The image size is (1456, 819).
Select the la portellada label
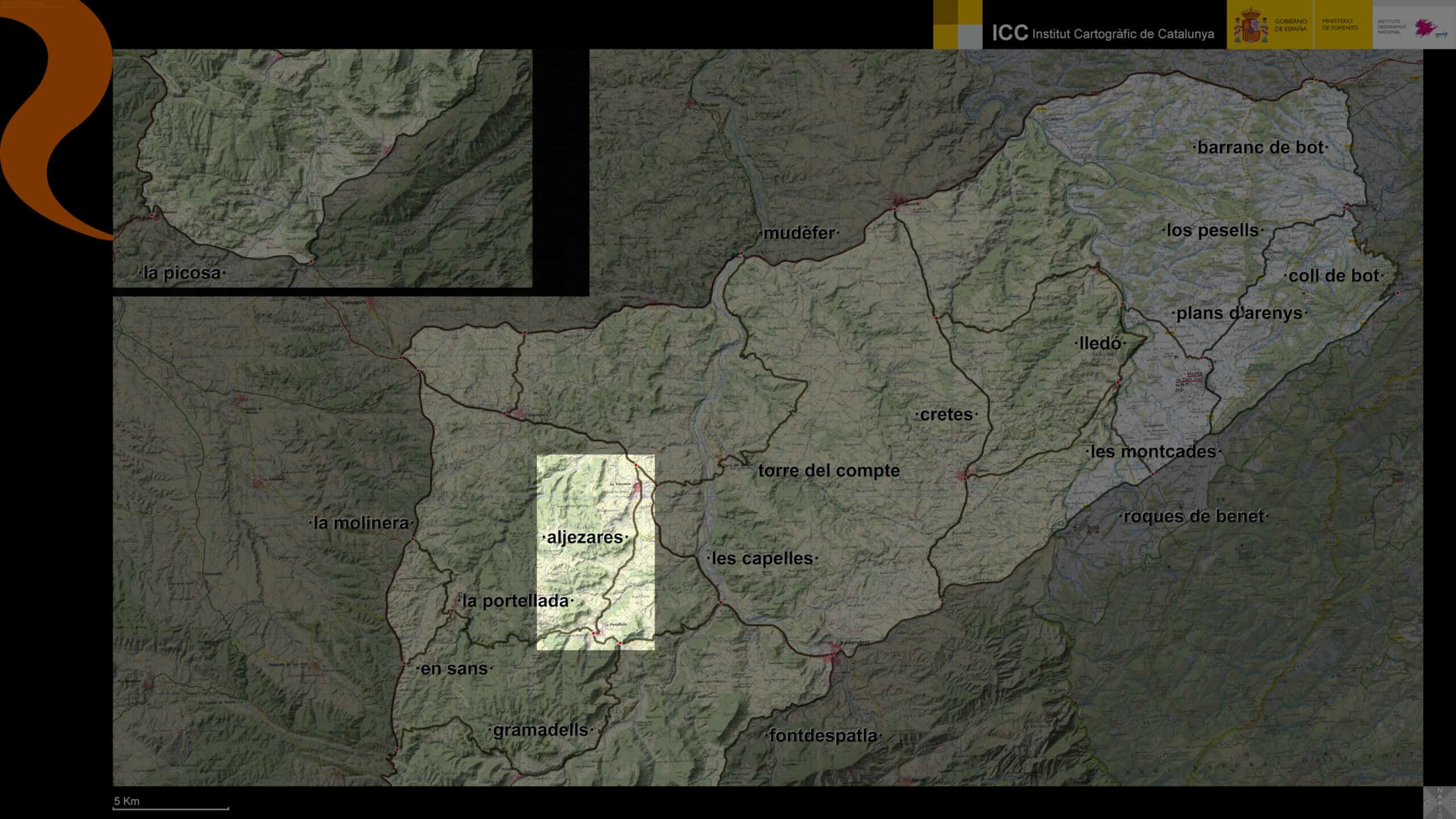click(515, 601)
